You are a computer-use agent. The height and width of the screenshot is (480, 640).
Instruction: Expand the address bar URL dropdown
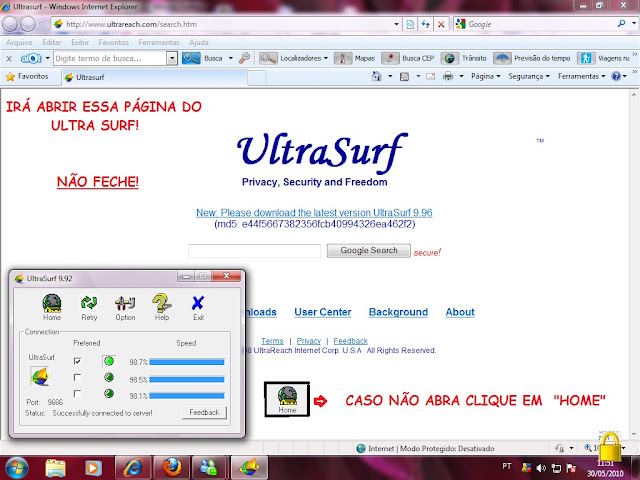click(x=396, y=24)
